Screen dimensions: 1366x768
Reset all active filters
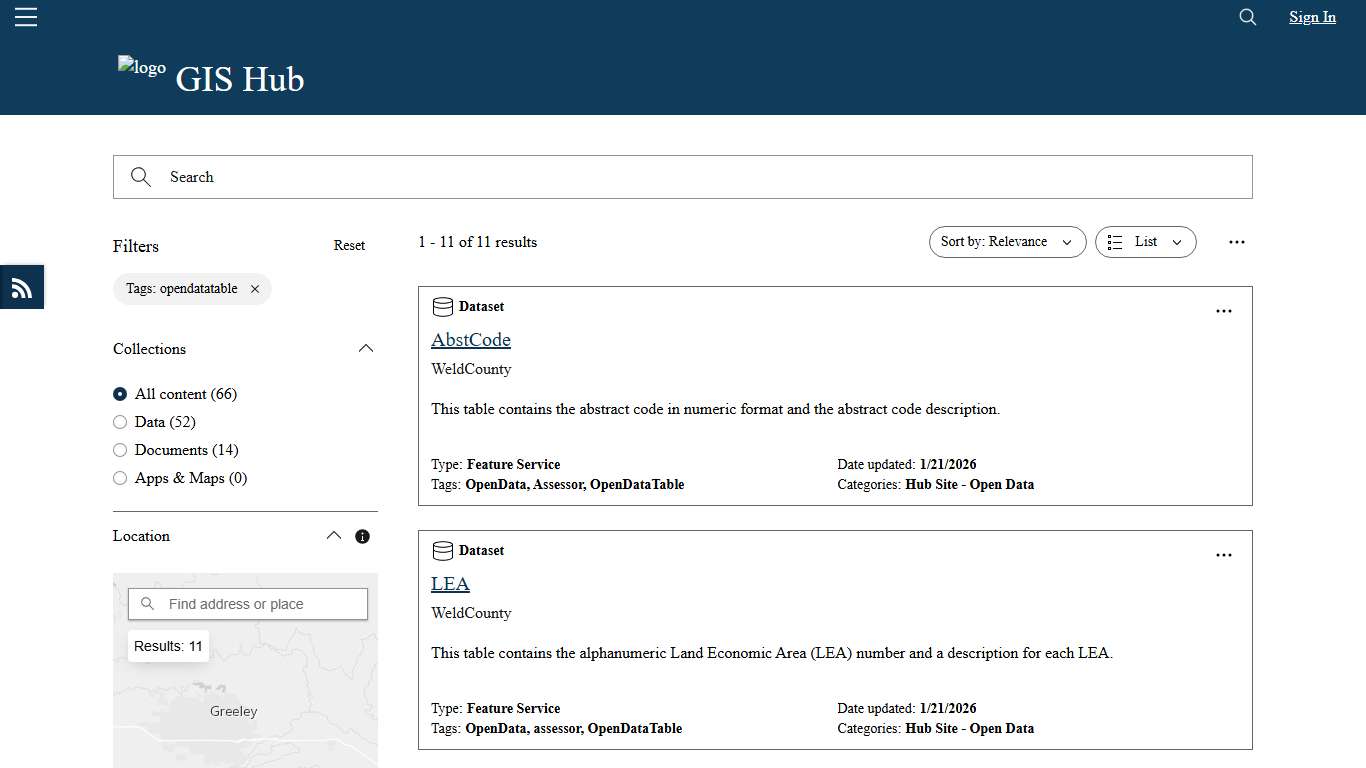click(x=349, y=245)
